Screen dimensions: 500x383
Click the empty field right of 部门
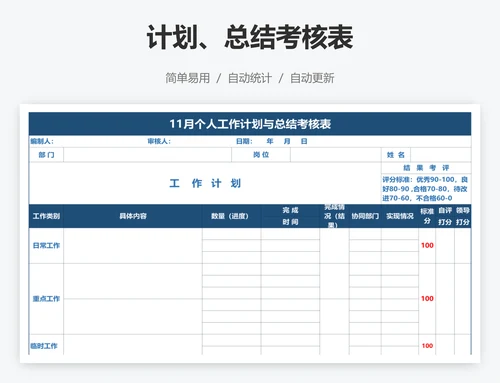pos(147,155)
